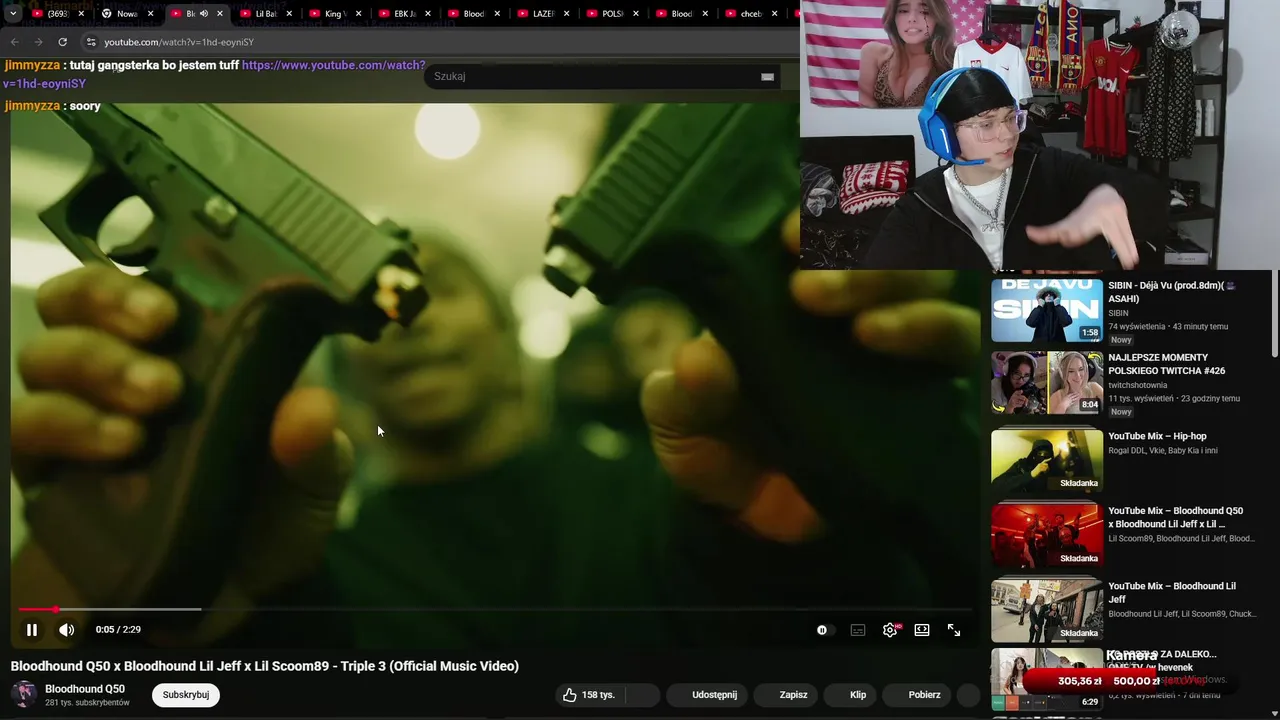Open the player settings gear

[x=890, y=630]
